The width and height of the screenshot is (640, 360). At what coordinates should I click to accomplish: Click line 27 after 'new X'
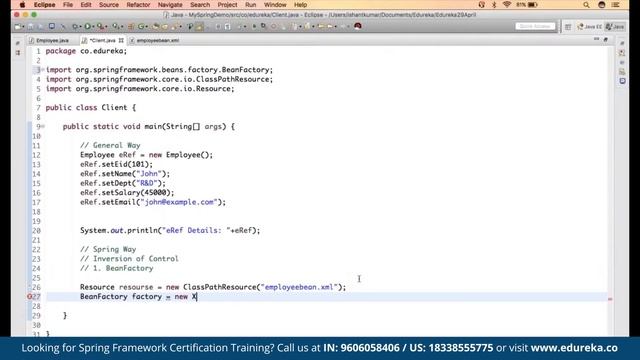click(x=198, y=297)
